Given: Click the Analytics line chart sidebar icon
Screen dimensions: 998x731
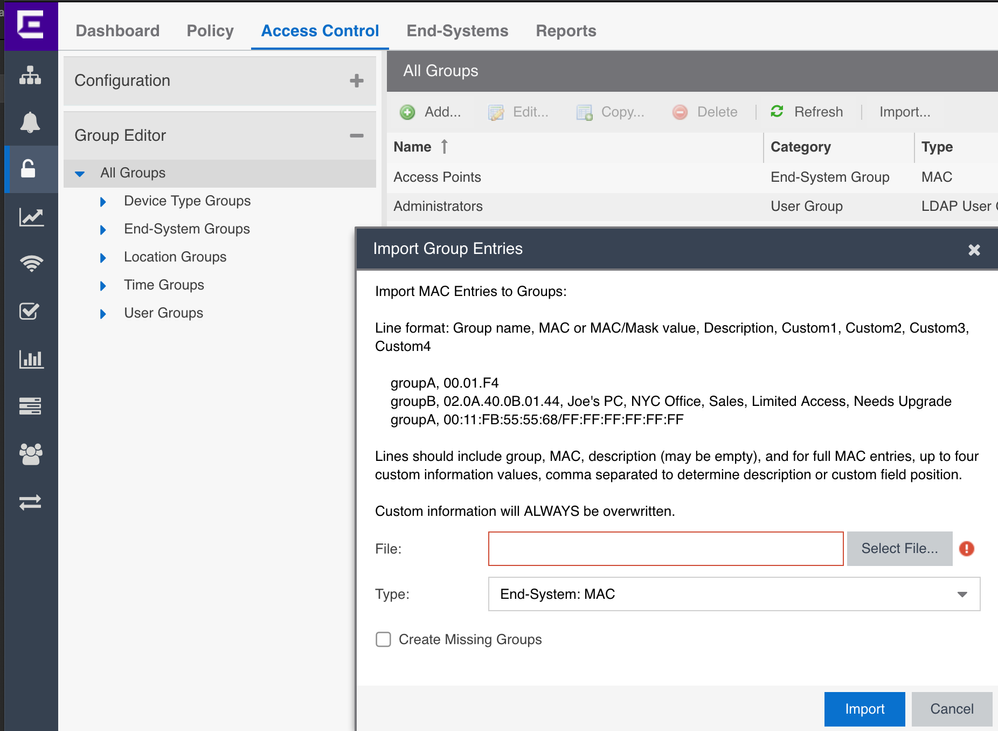Looking at the screenshot, I should (30, 217).
